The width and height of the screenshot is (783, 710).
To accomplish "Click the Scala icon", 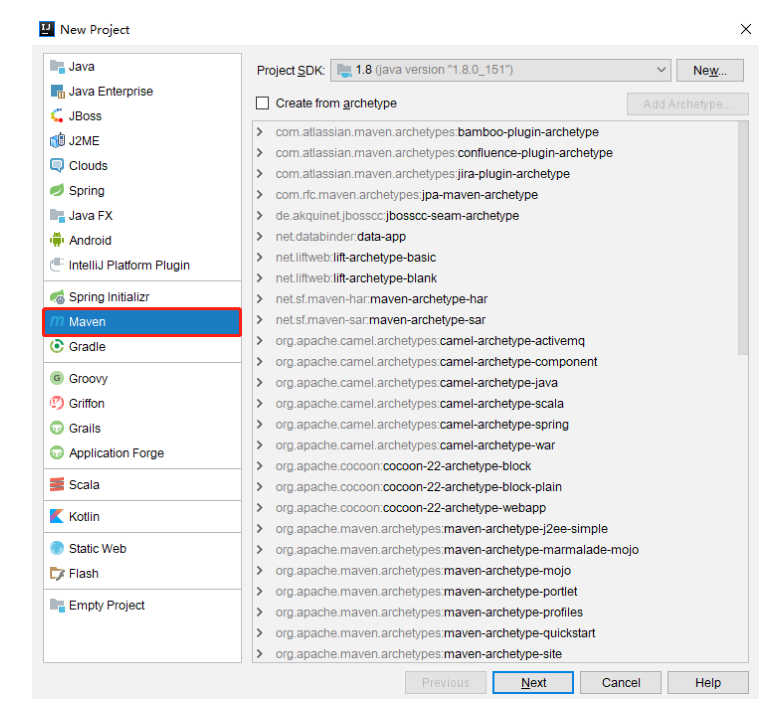I will [57, 485].
